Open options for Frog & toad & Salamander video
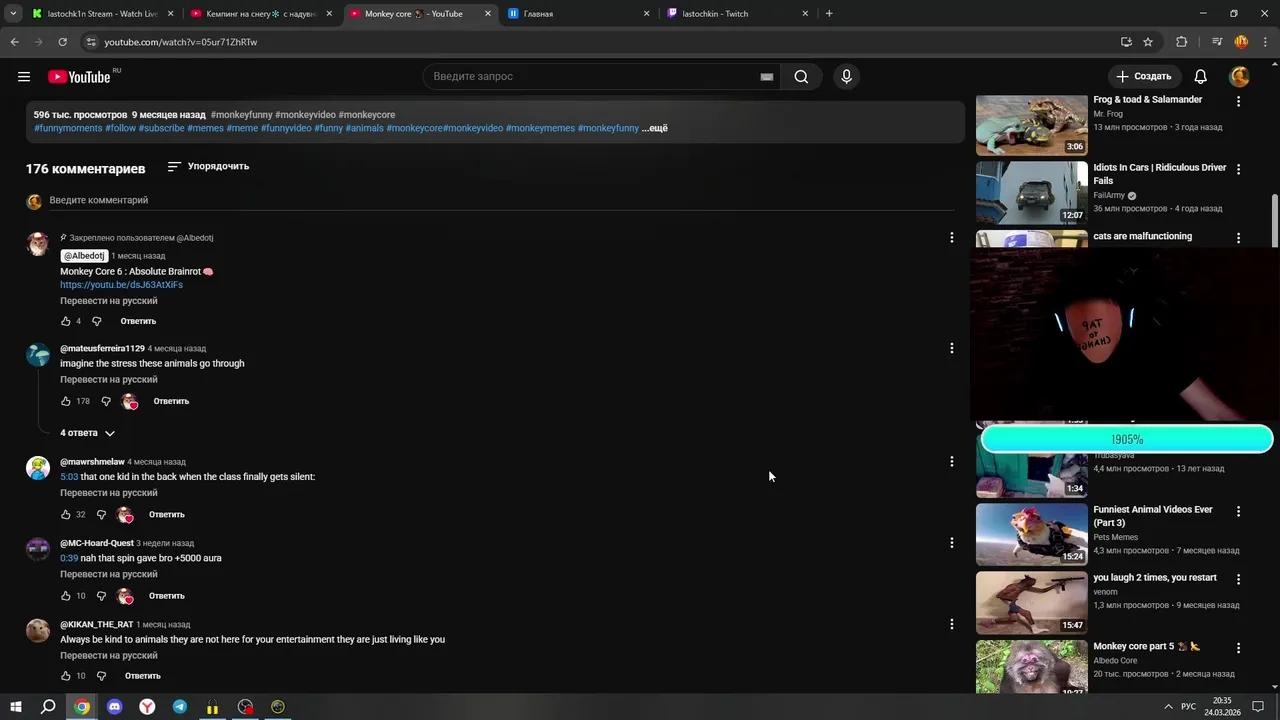This screenshot has width=1280, height=720. point(1238,102)
